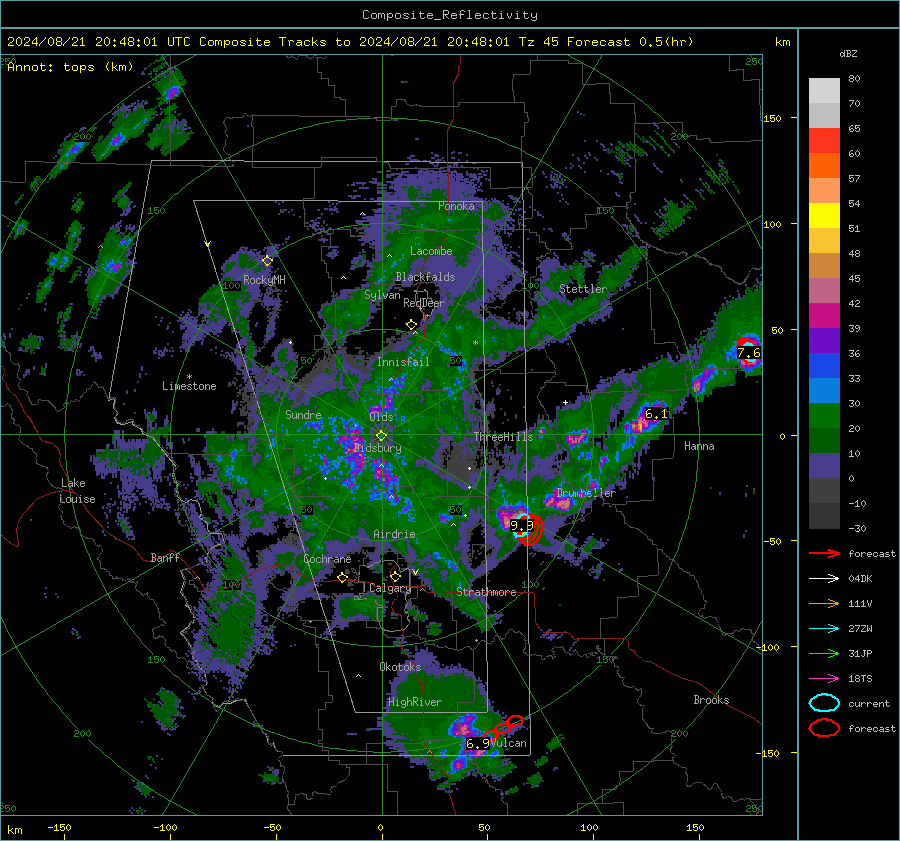The width and height of the screenshot is (900, 841).
Task: Click the red swatch below 65 dBZ
Action: point(824,140)
